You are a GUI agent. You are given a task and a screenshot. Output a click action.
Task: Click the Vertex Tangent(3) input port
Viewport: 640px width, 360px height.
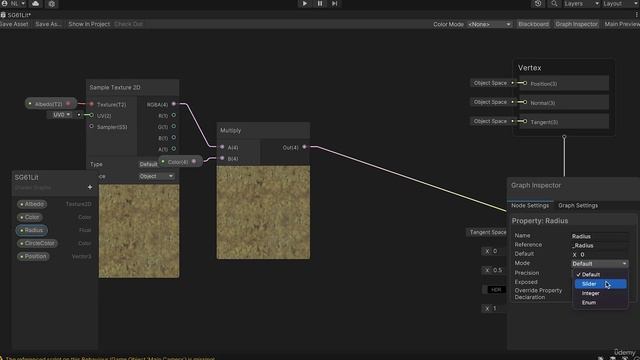(525, 121)
